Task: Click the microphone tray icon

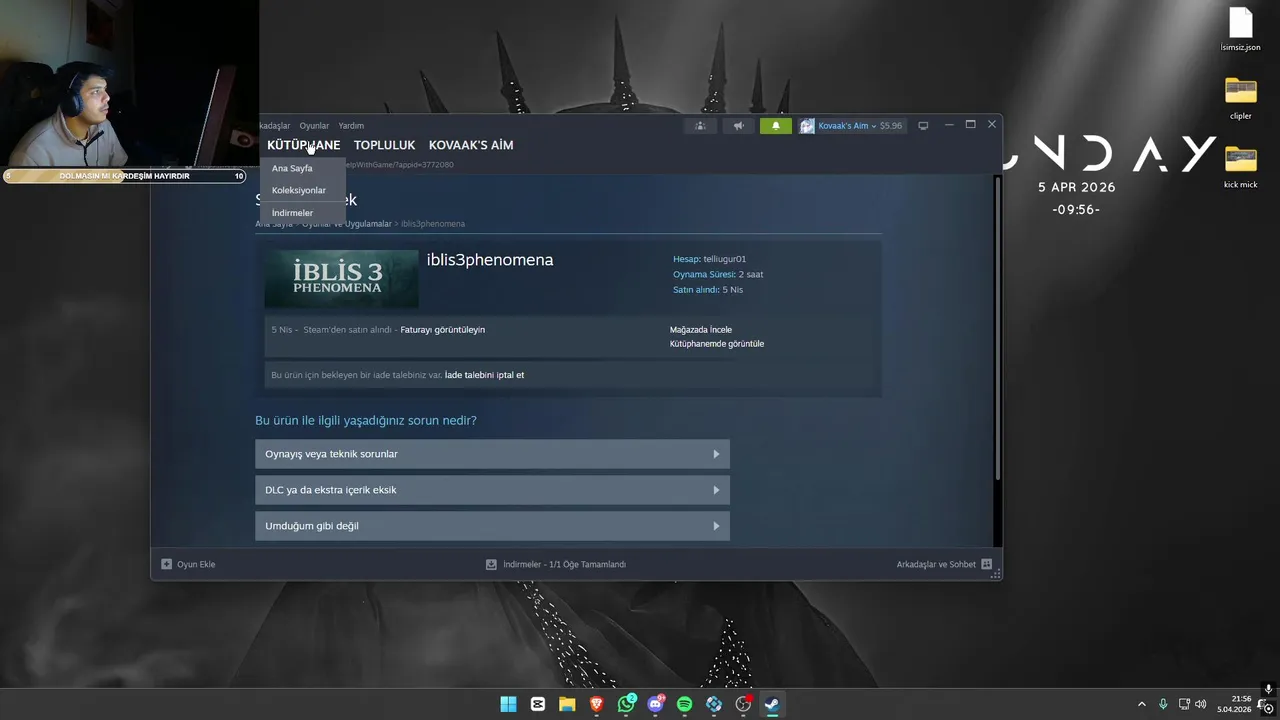Action: click(x=1163, y=704)
